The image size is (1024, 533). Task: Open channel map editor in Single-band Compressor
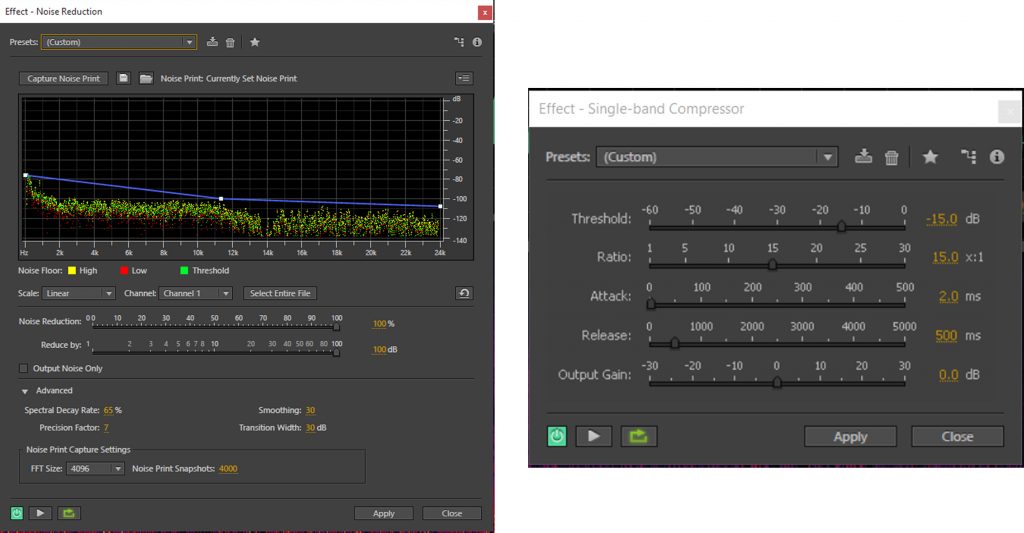(x=967, y=157)
